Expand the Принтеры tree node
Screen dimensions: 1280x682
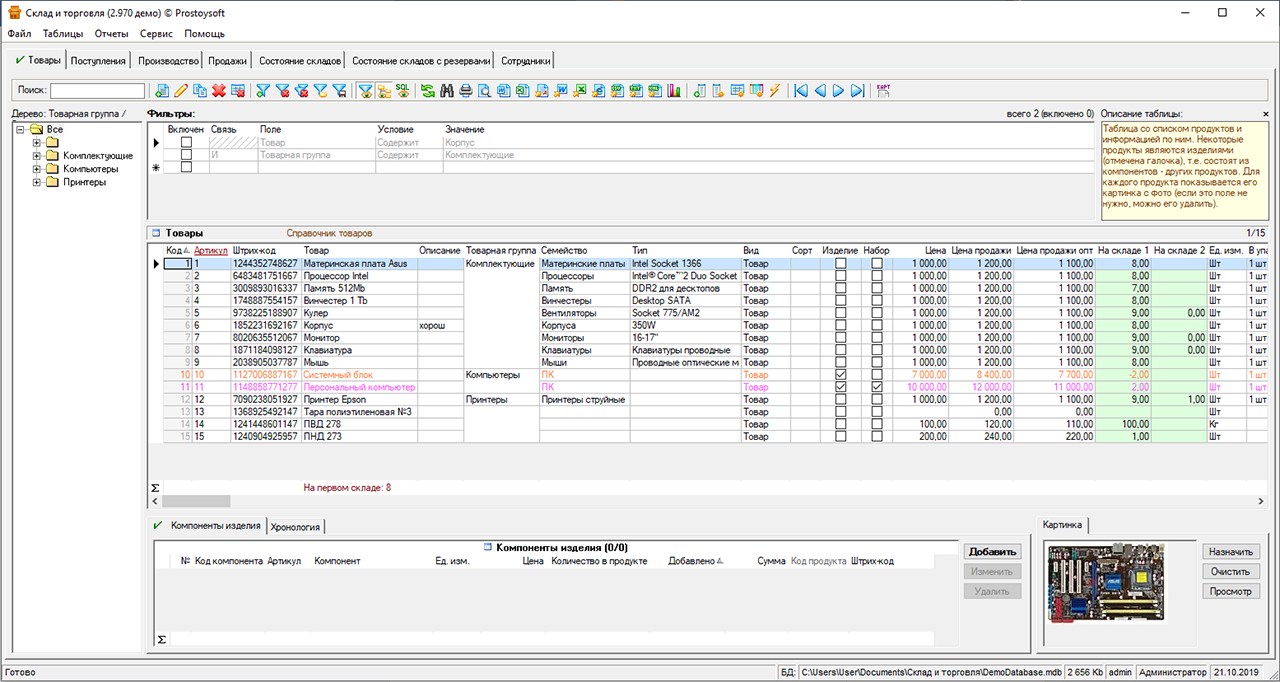tap(37, 182)
